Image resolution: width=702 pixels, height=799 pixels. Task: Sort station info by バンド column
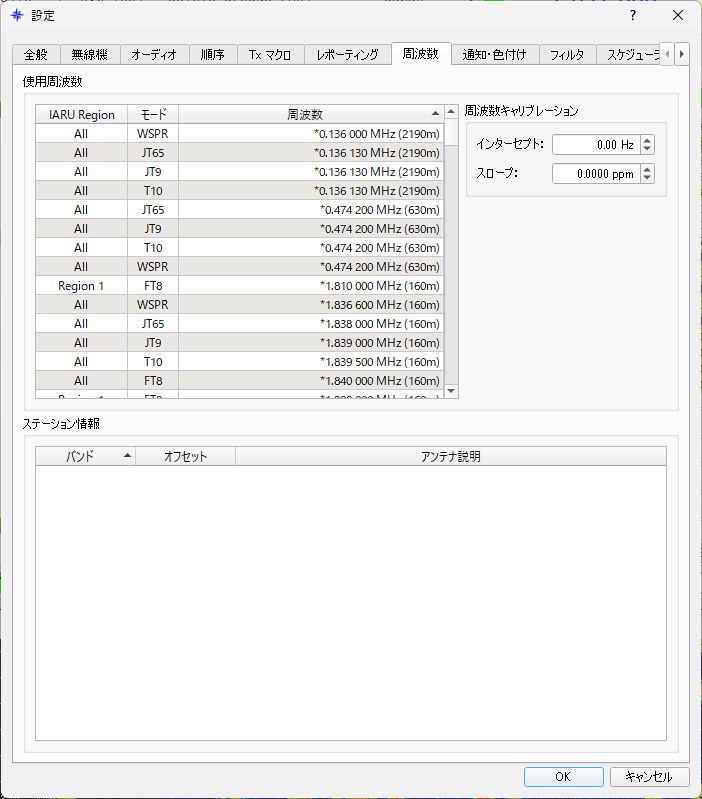[85, 457]
